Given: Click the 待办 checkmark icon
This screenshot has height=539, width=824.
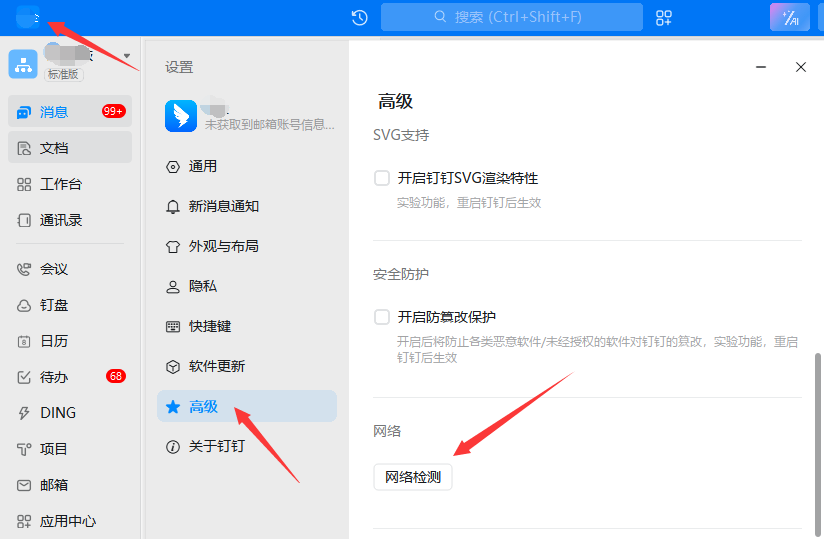Looking at the screenshot, I should point(24,377).
